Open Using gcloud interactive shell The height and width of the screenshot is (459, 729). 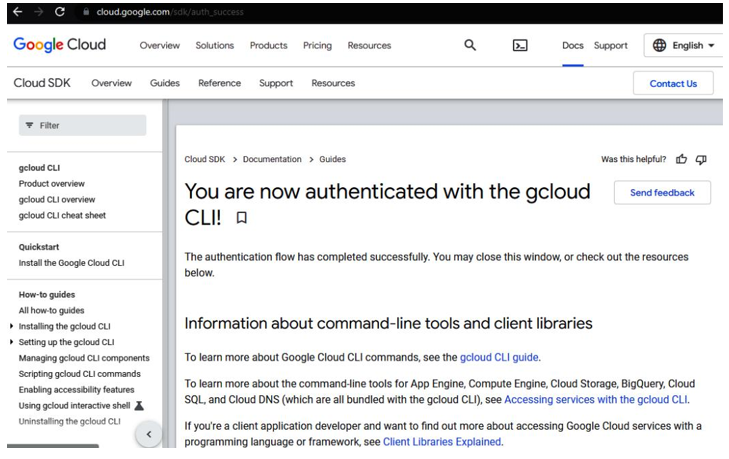(x=74, y=406)
